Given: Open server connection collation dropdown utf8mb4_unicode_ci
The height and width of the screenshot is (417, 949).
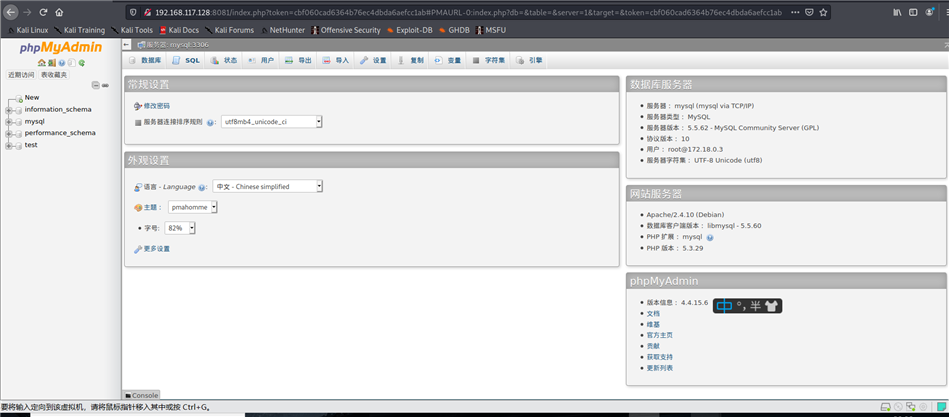Looking at the screenshot, I should (272, 122).
